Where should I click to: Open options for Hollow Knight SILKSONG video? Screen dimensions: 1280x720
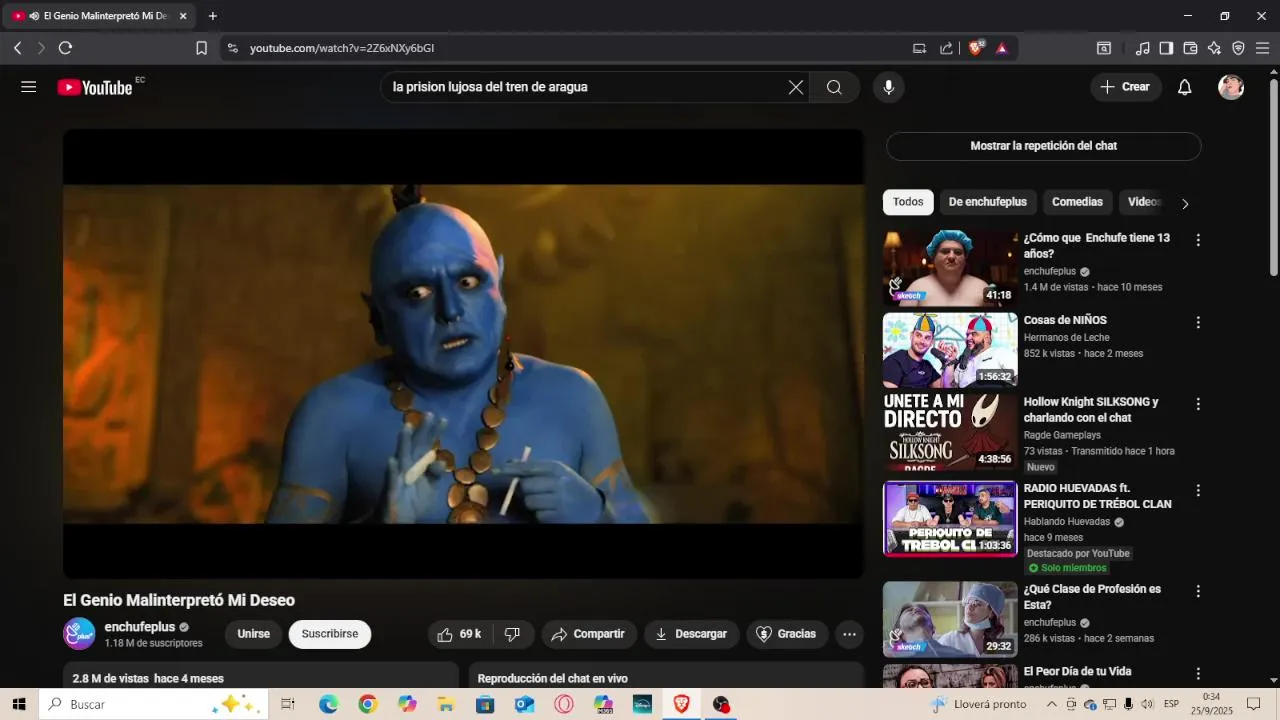(1198, 404)
